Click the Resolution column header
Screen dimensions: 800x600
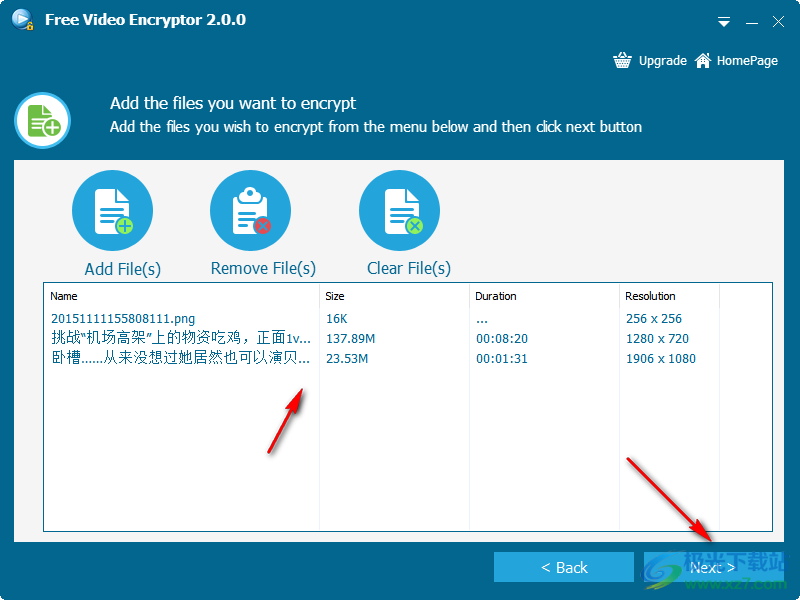click(653, 296)
